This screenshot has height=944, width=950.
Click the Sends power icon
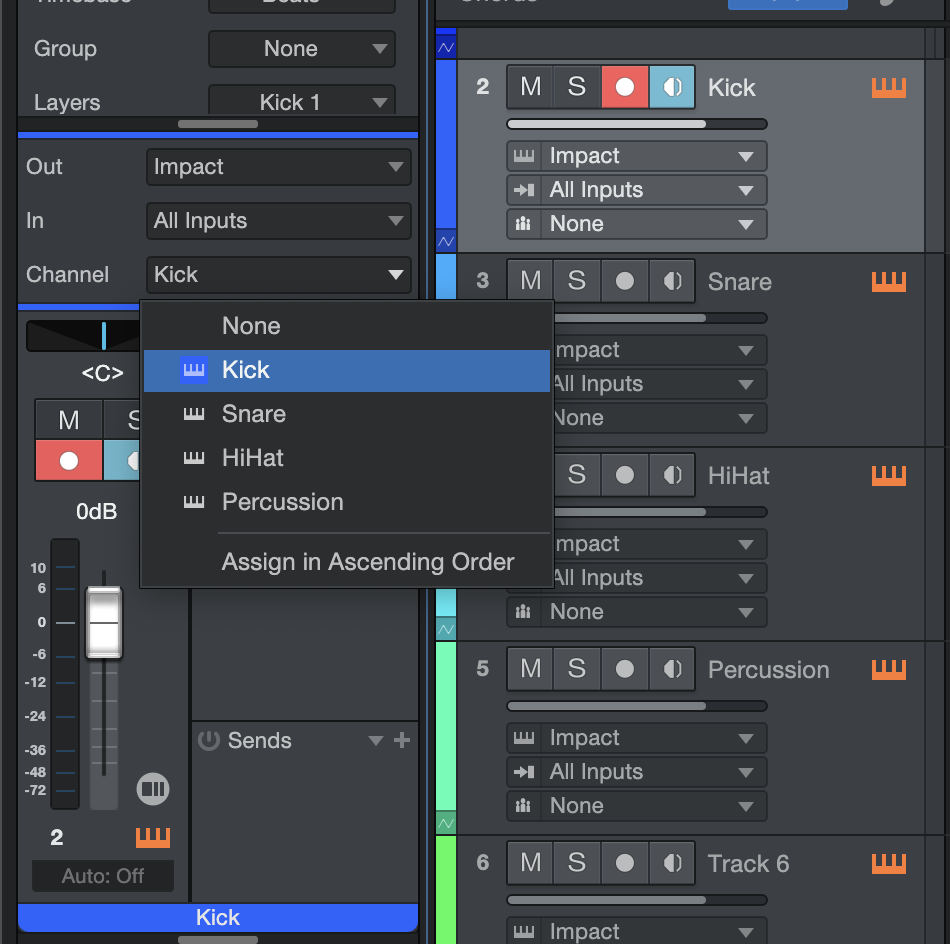pyautogui.click(x=209, y=740)
